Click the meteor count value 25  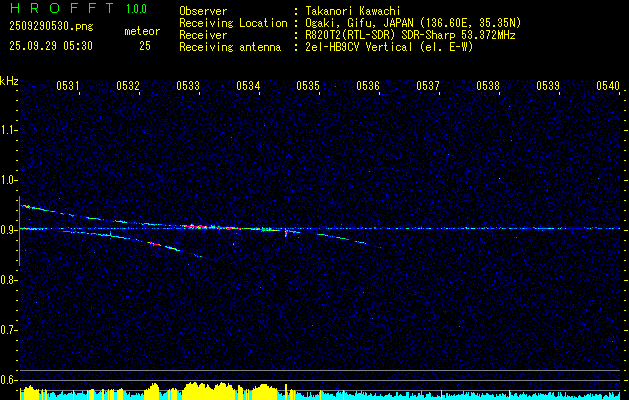(x=145, y=46)
